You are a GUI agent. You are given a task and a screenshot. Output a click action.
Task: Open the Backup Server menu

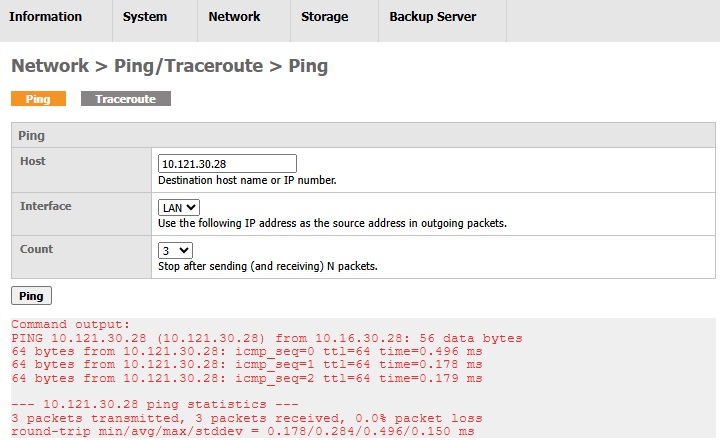point(432,17)
